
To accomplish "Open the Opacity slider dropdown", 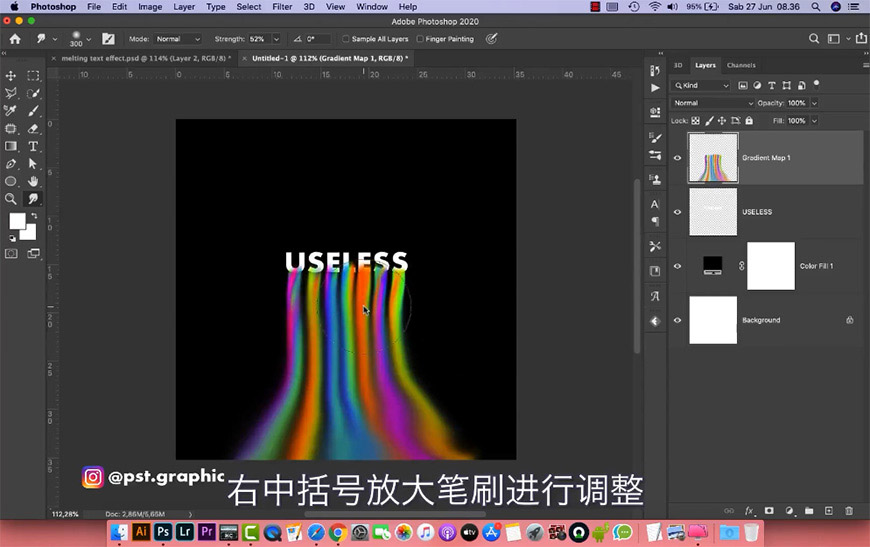I will coord(815,103).
